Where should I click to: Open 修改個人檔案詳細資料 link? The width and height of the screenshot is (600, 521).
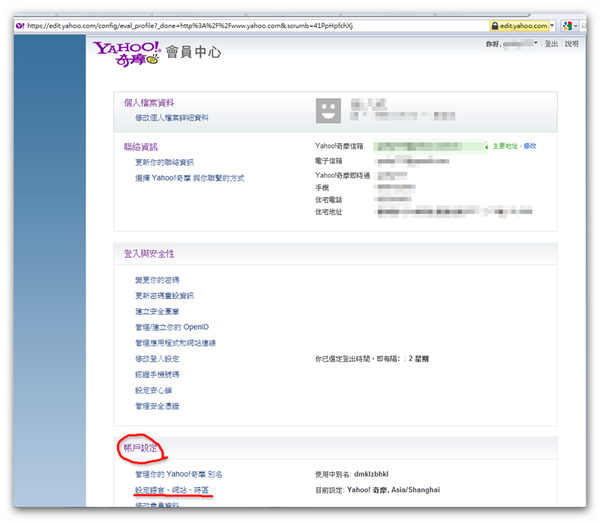(172, 118)
